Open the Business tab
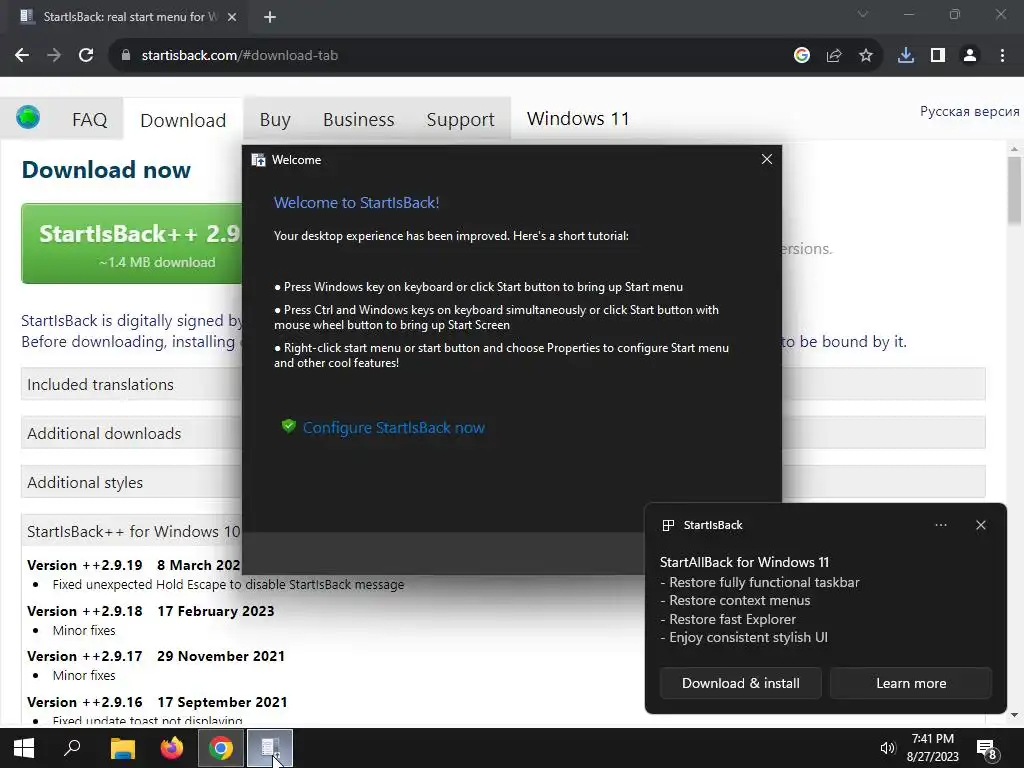The width and height of the screenshot is (1024, 768). 359,120
